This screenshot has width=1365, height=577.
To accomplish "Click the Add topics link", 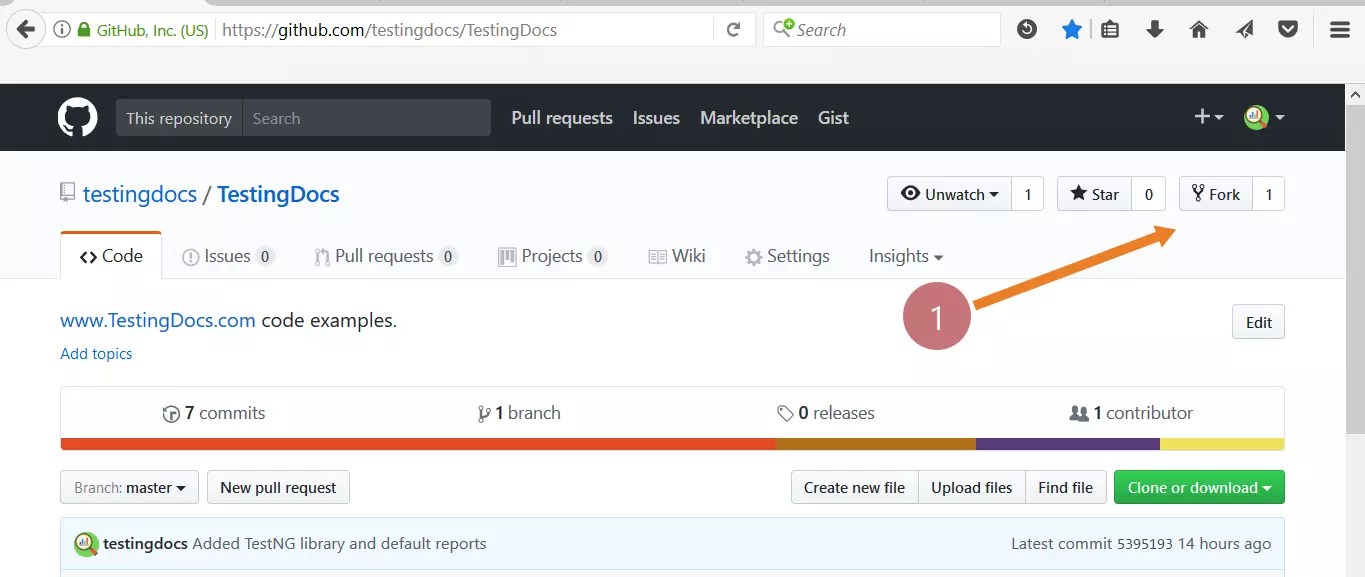I will coord(96,353).
